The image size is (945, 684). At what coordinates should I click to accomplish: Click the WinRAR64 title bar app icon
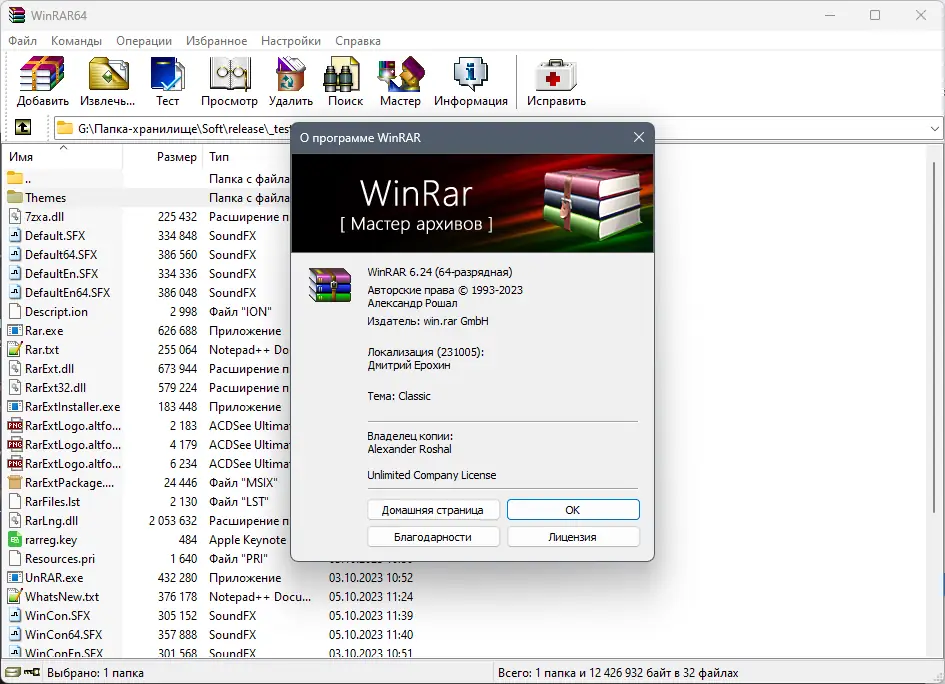(x=17, y=14)
